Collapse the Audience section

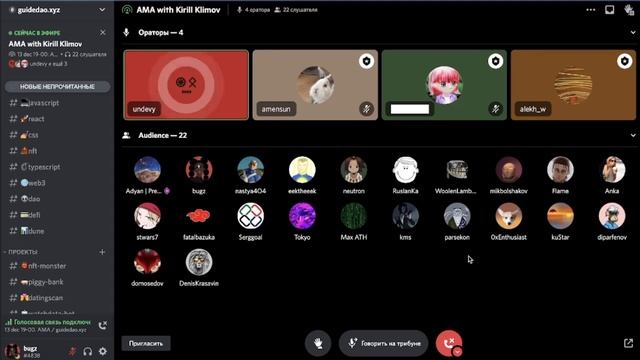(x=633, y=136)
